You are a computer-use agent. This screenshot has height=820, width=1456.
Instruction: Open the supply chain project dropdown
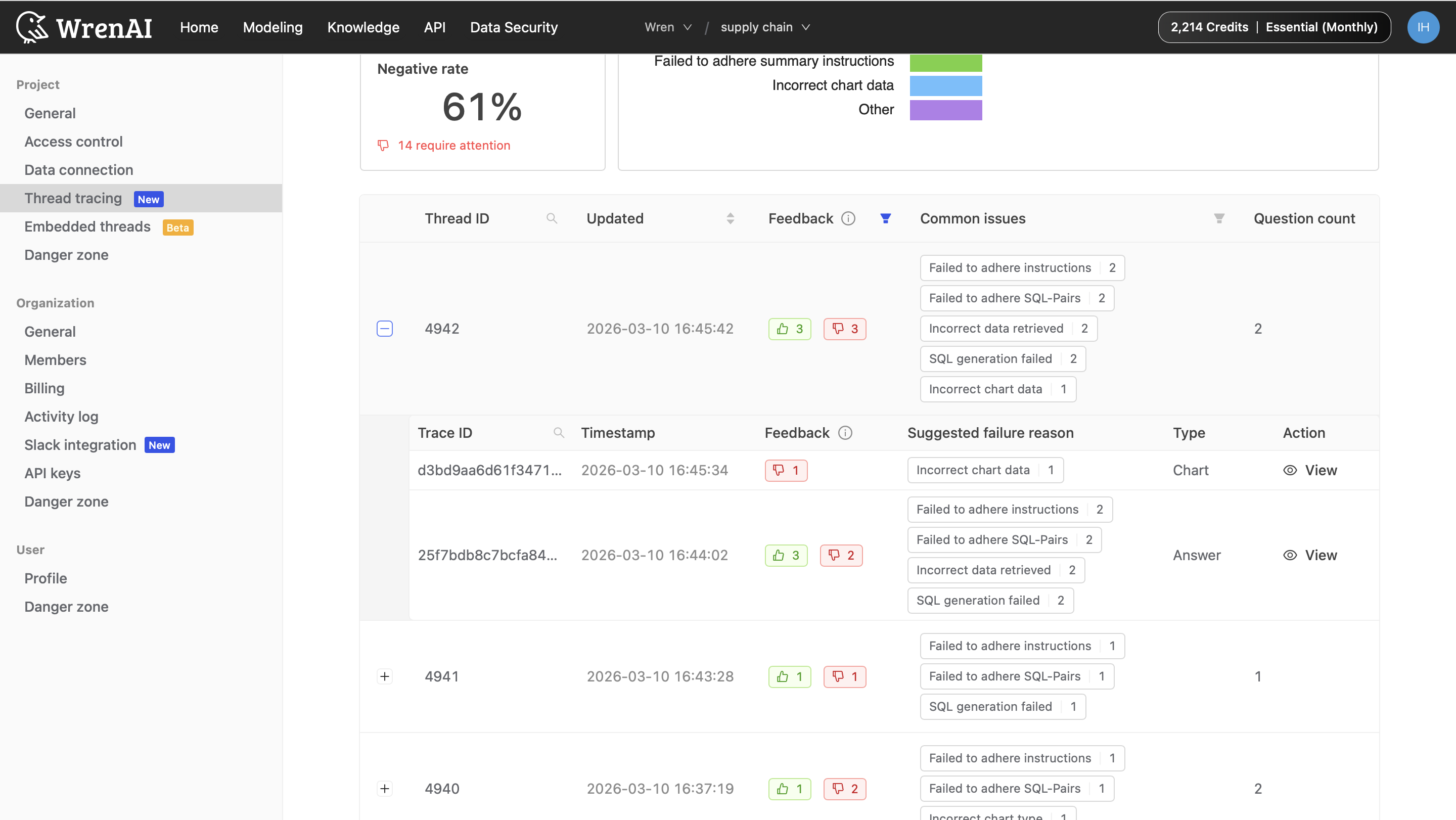point(765,27)
